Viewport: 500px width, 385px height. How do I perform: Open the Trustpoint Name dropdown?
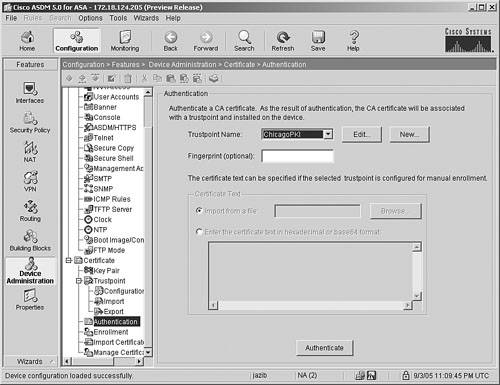point(328,134)
